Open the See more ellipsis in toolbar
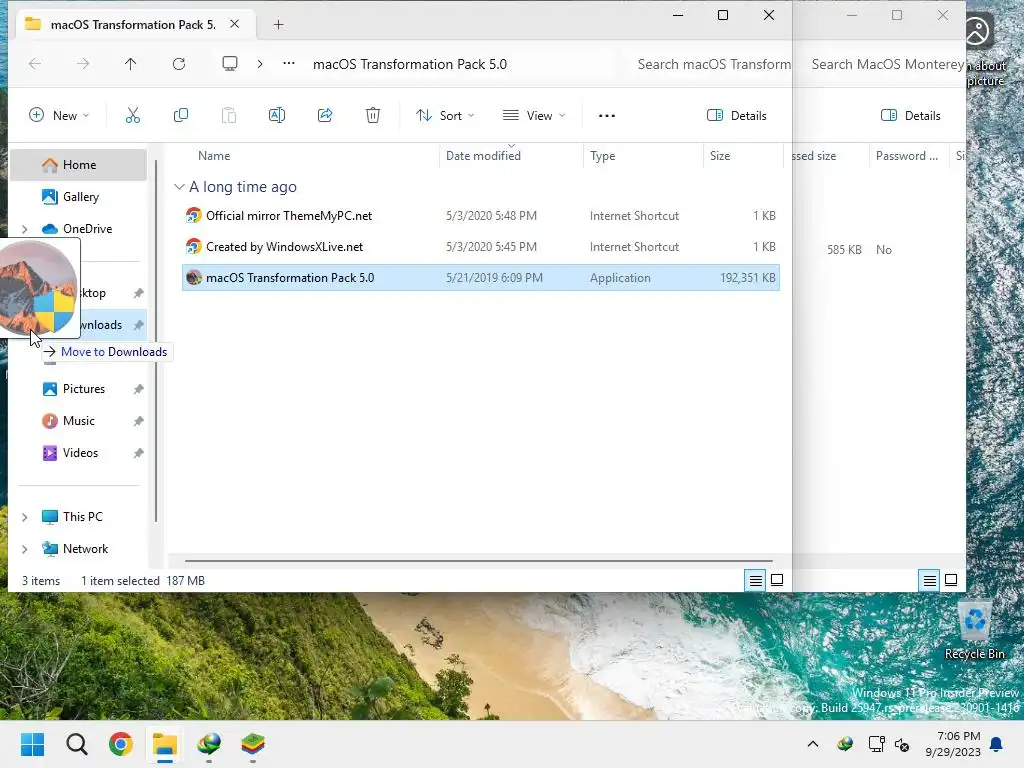This screenshot has width=1024, height=768. (x=607, y=116)
